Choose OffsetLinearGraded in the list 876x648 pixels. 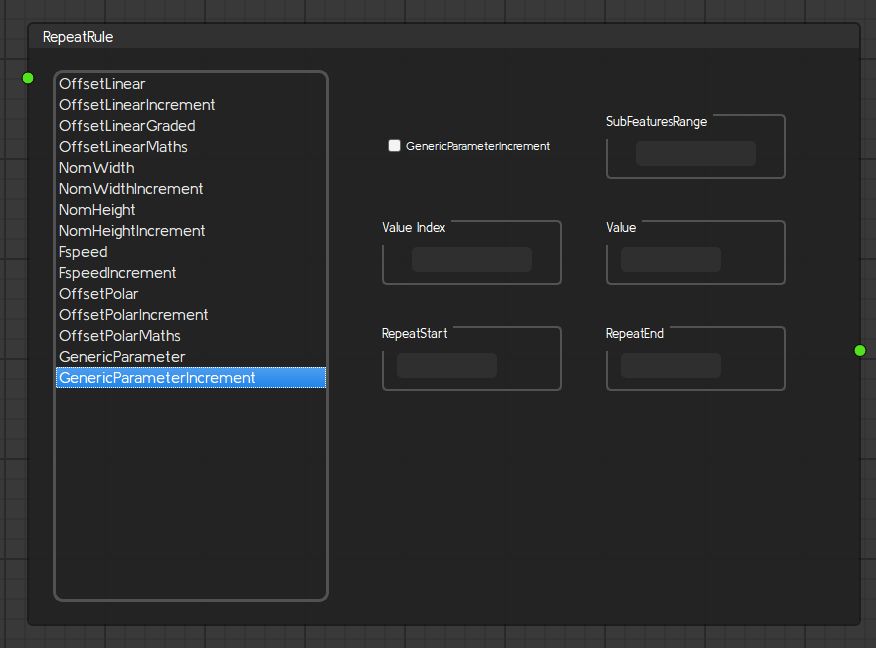click(191, 126)
